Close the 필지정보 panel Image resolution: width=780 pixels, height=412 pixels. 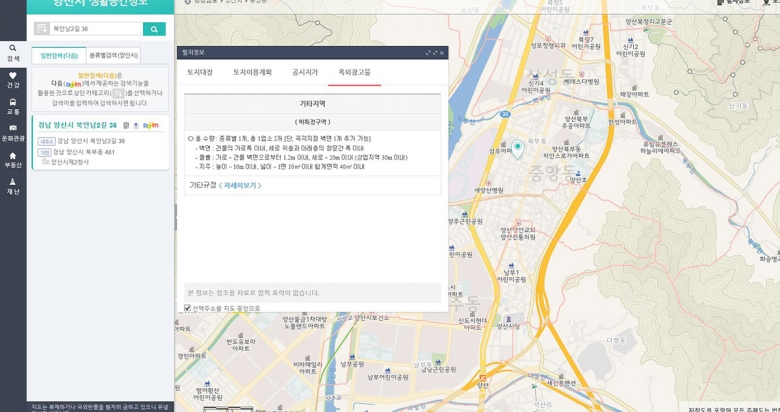click(x=442, y=53)
